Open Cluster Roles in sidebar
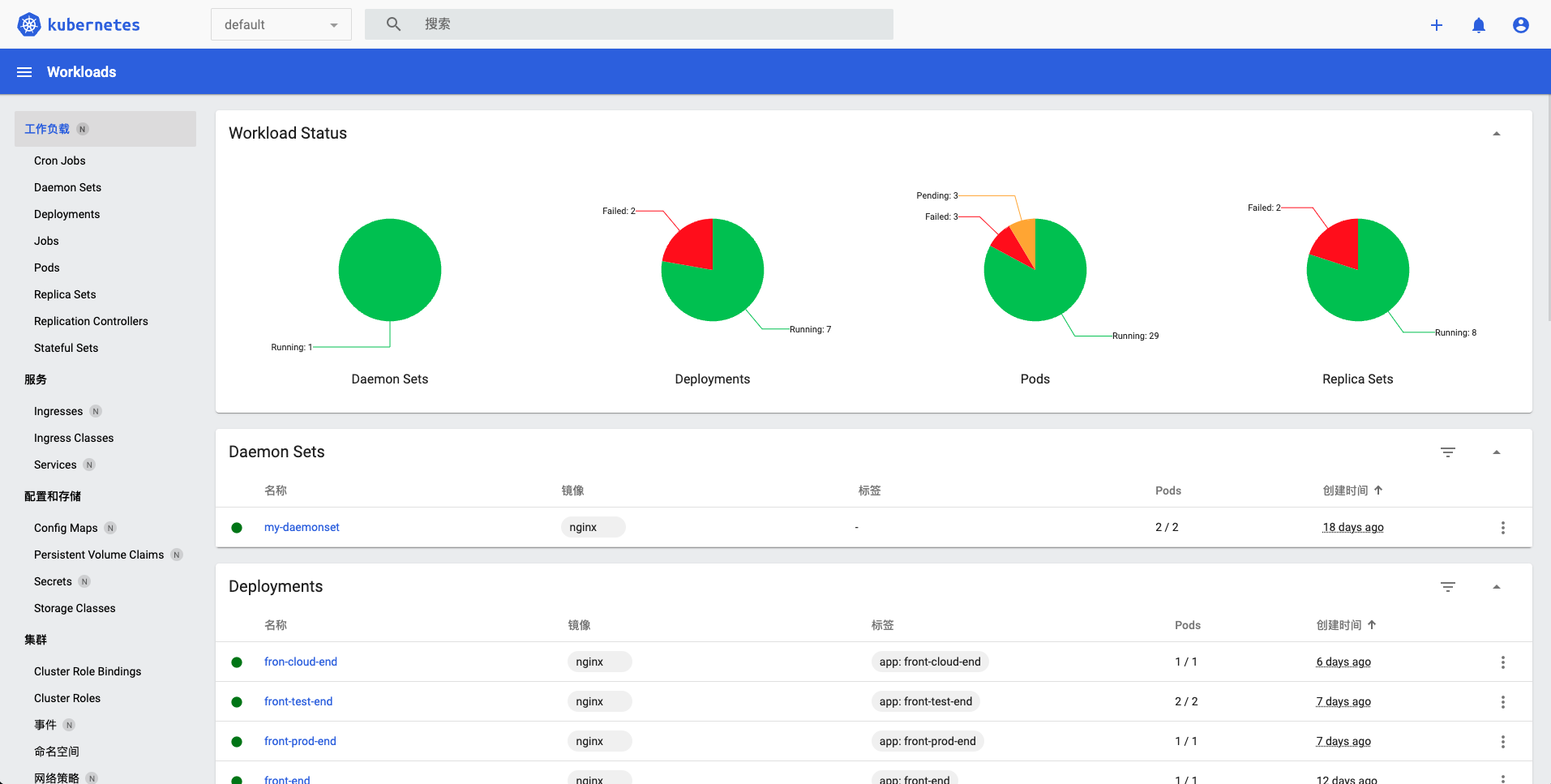Image resolution: width=1551 pixels, height=784 pixels. [67, 698]
